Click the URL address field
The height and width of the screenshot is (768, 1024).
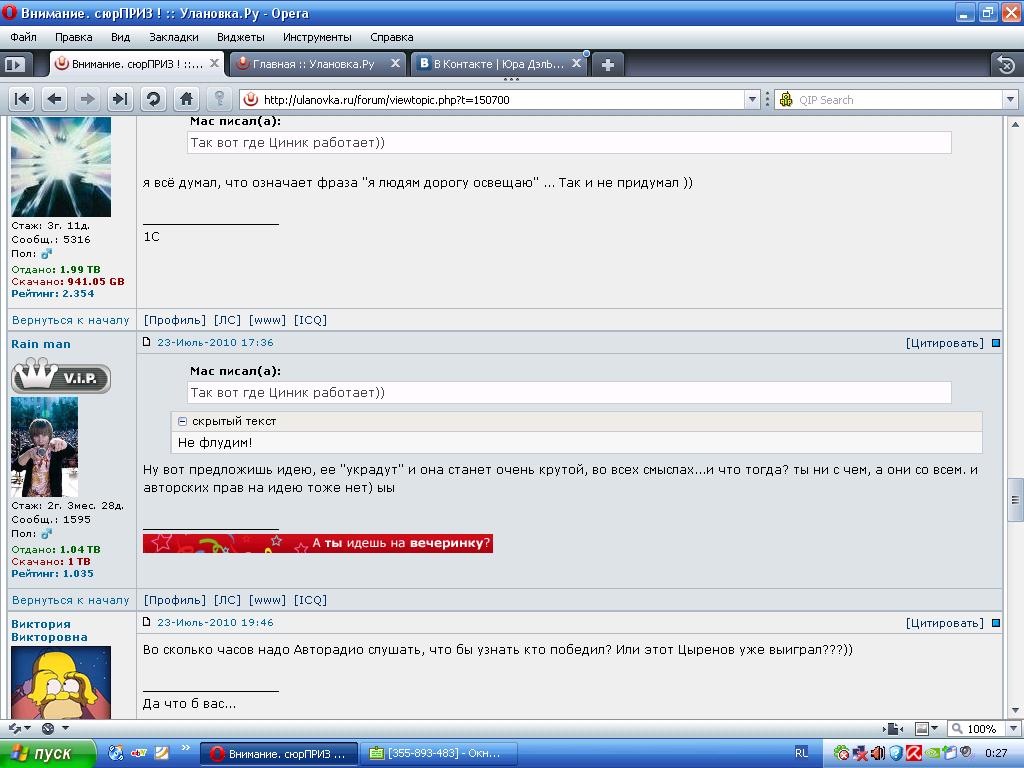(502, 100)
